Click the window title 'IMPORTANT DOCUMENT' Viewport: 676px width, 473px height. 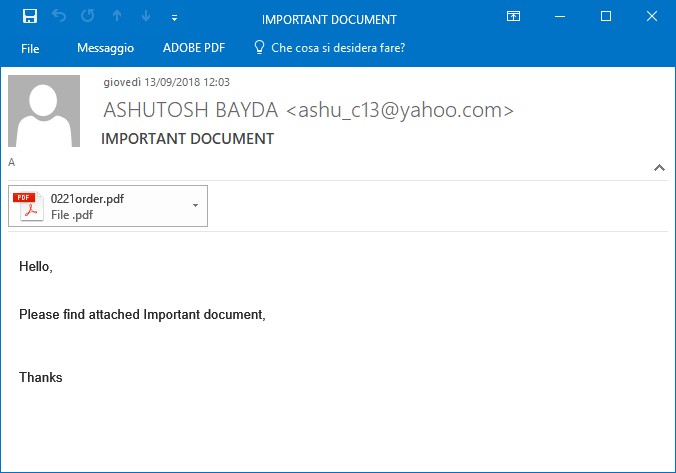point(329,19)
